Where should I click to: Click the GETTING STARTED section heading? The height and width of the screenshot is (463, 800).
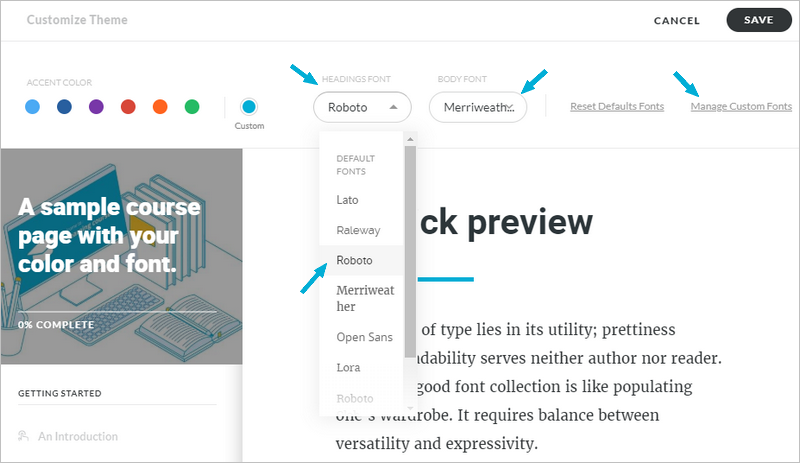point(60,394)
